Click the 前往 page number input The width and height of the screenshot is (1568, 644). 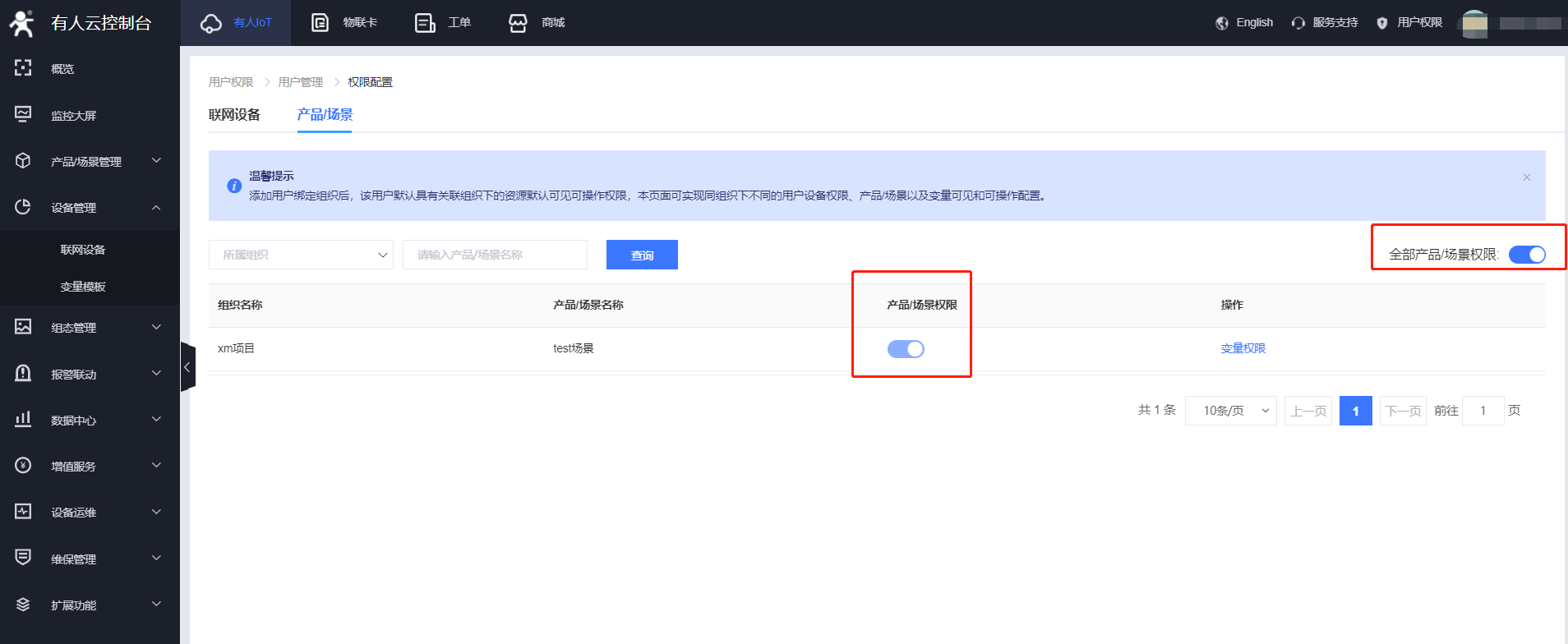[x=1483, y=410]
